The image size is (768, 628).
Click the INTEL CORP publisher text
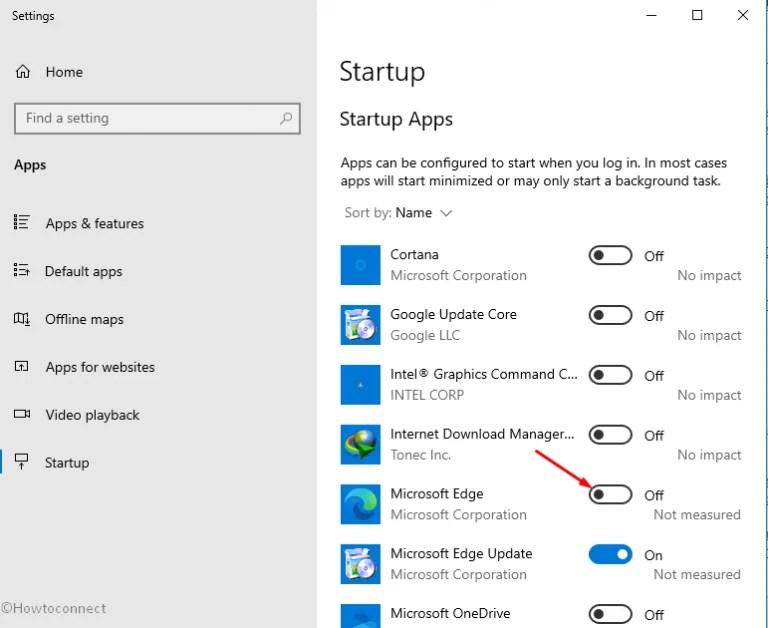click(427, 395)
